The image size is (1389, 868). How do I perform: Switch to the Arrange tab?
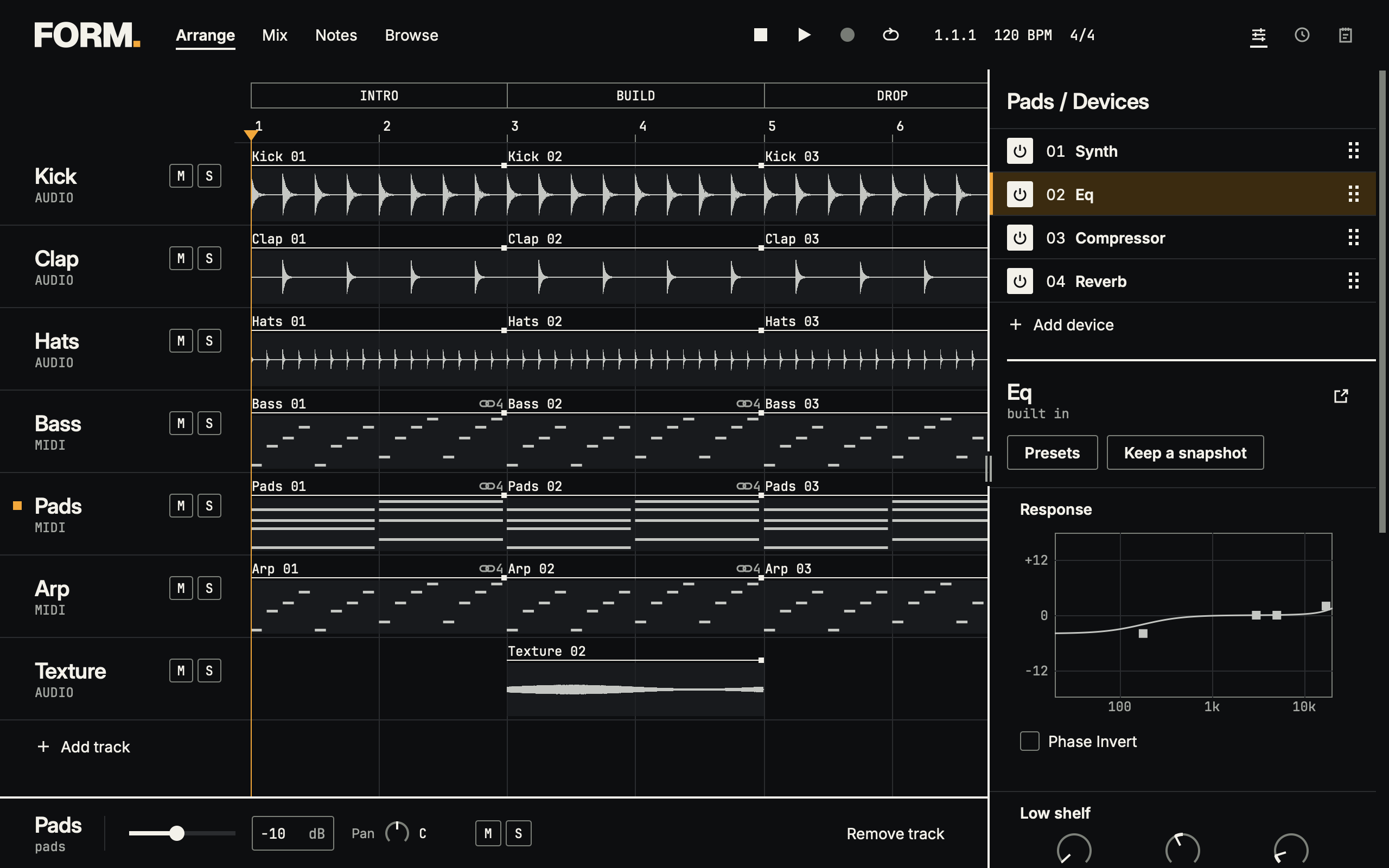pyautogui.click(x=206, y=35)
